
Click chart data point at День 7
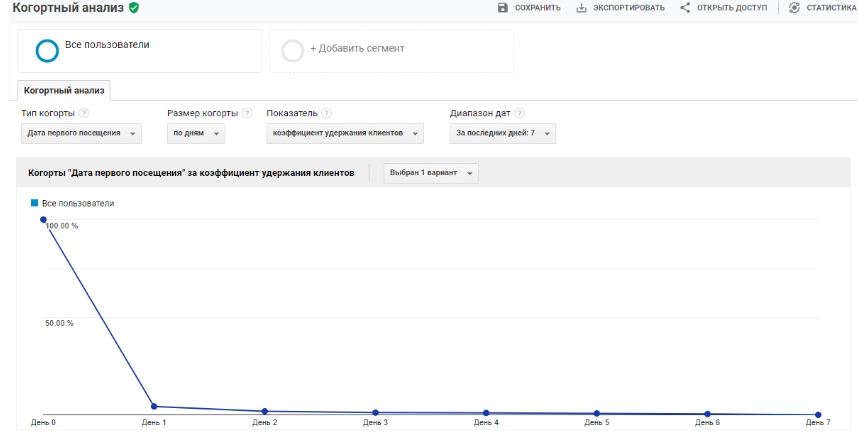(818, 415)
